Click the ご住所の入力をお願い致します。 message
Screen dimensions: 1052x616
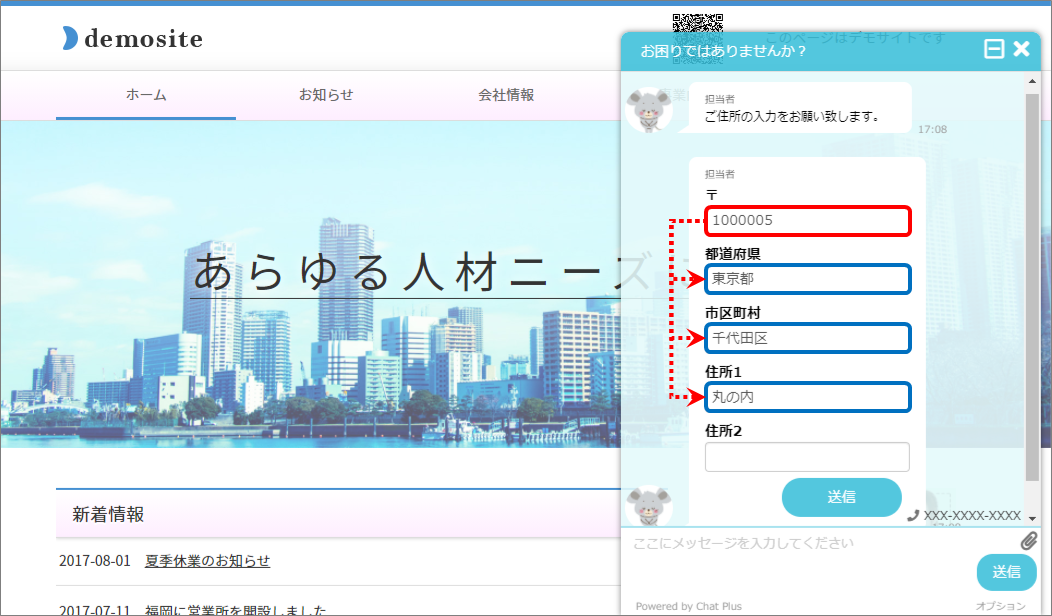[792, 116]
